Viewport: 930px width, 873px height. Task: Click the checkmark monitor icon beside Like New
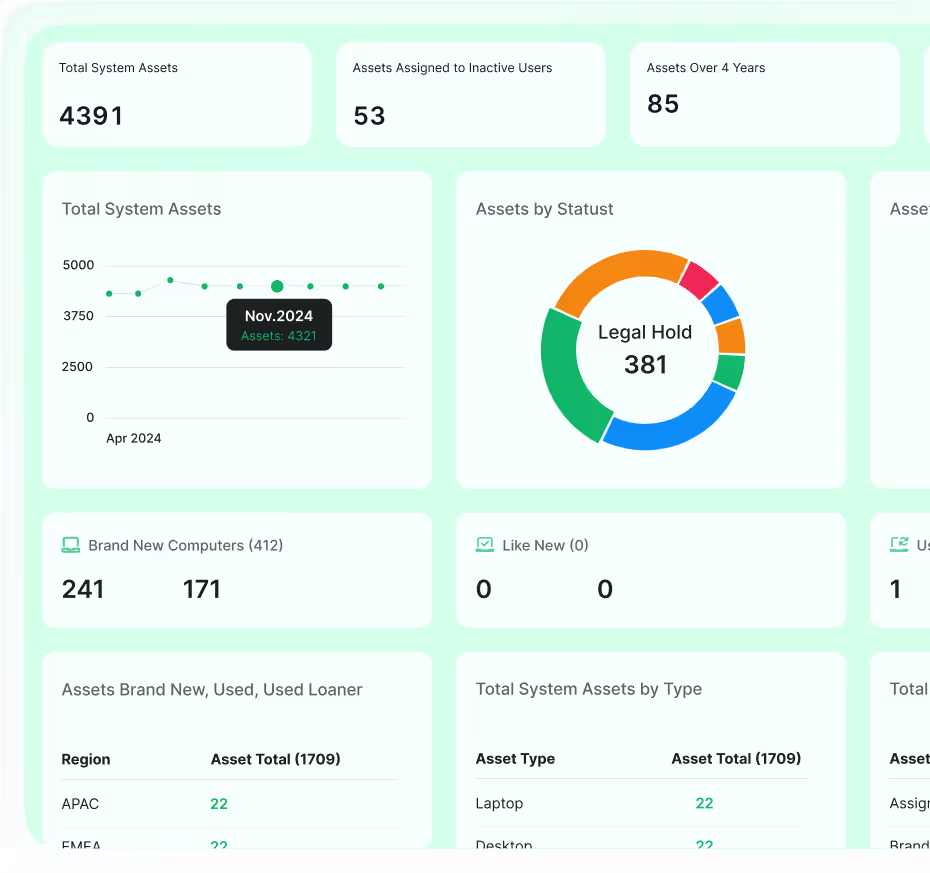[x=485, y=545]
